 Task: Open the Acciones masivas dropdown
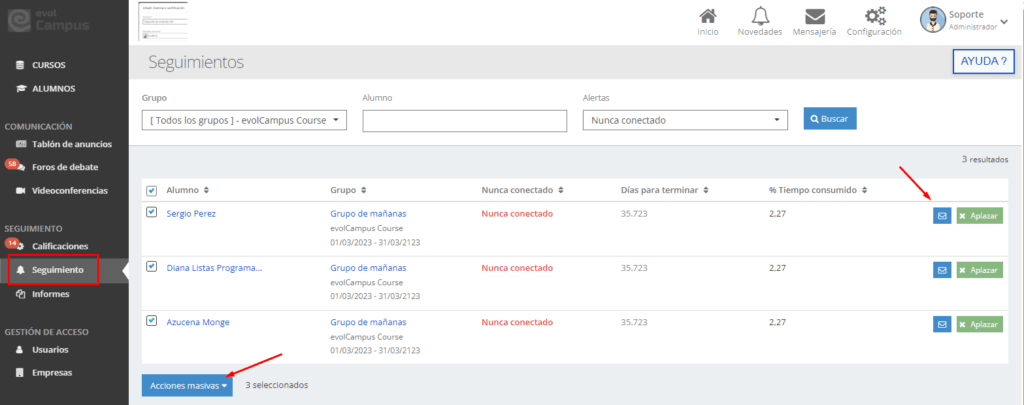[x=187, y=385]
